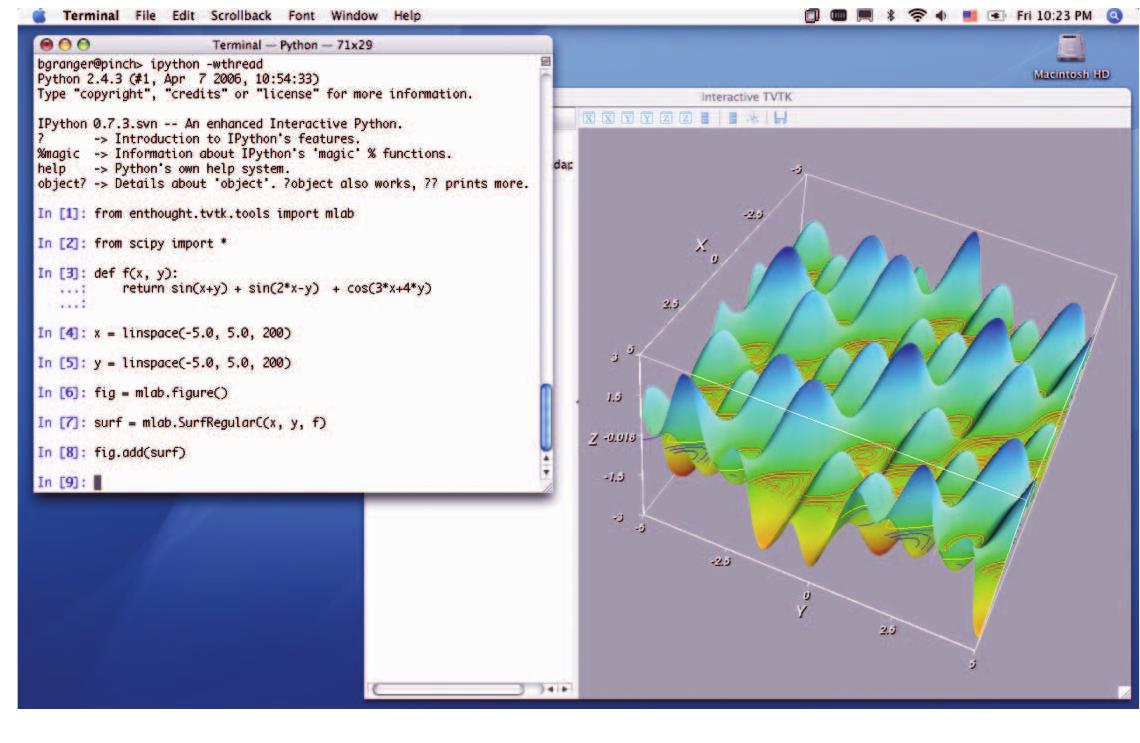Click the second X axis view icon in TVTK toolbar
The width and height of the screenshot is (1140, 743).
click(609, 118)
